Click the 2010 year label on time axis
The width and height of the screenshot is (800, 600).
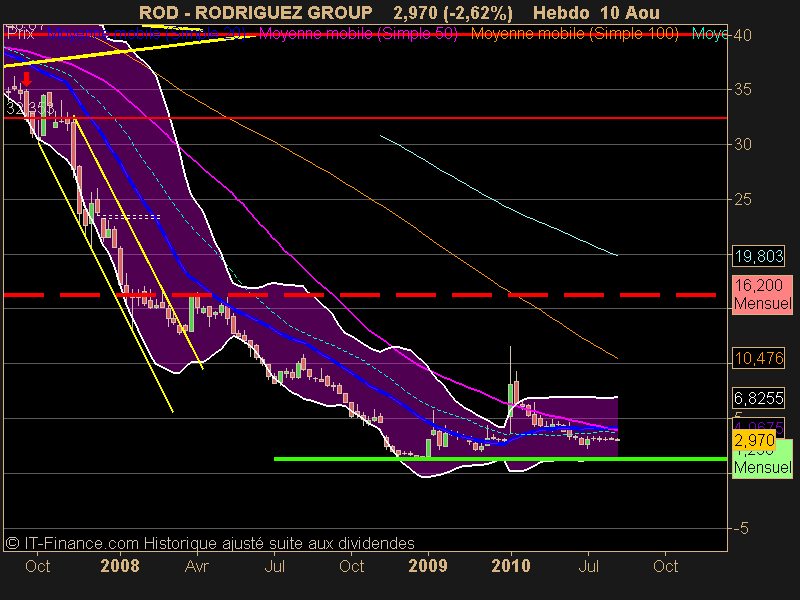tap(511, 566)
